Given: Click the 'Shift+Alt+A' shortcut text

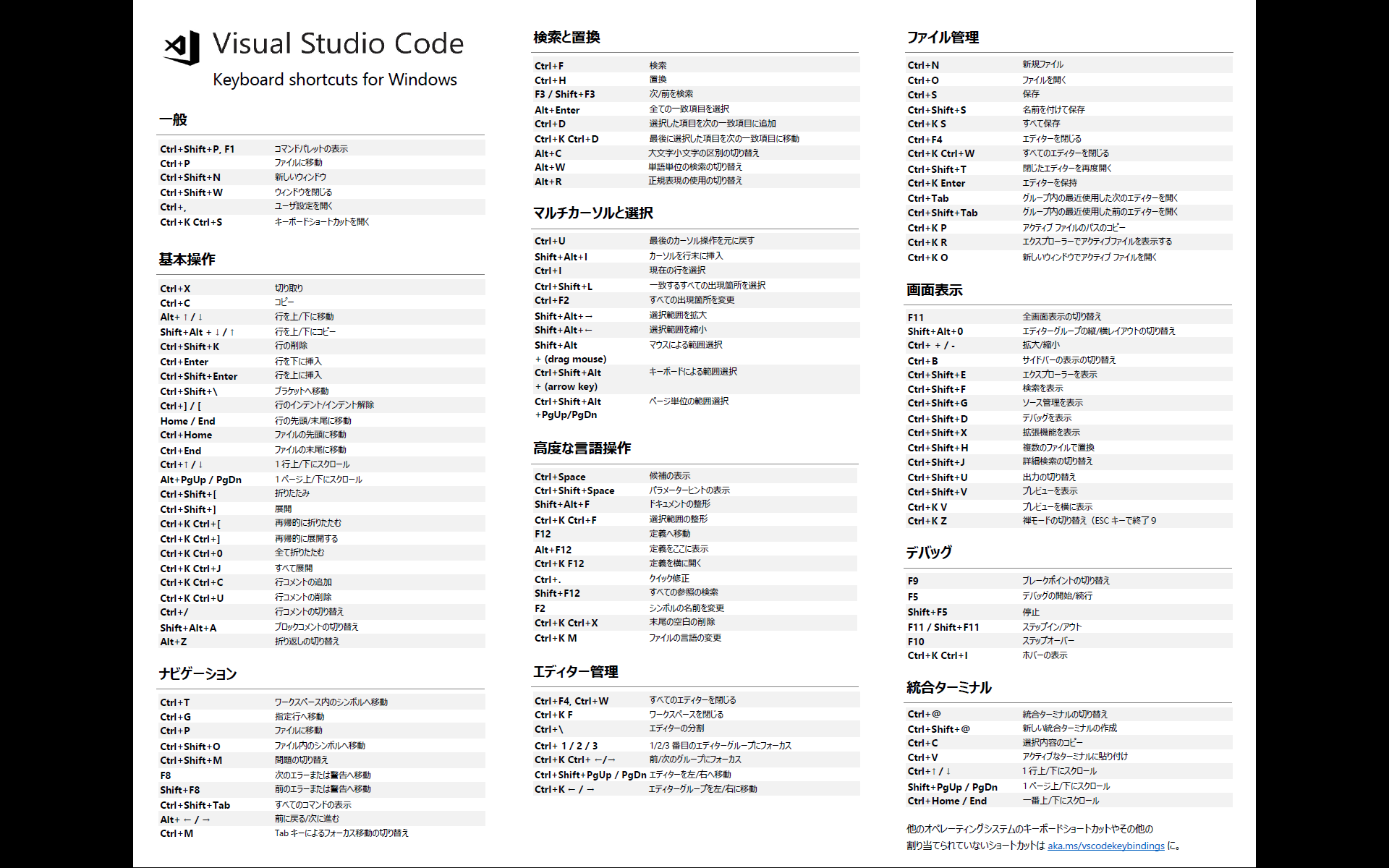Looking at the screenshot, I should pos(188,628).
